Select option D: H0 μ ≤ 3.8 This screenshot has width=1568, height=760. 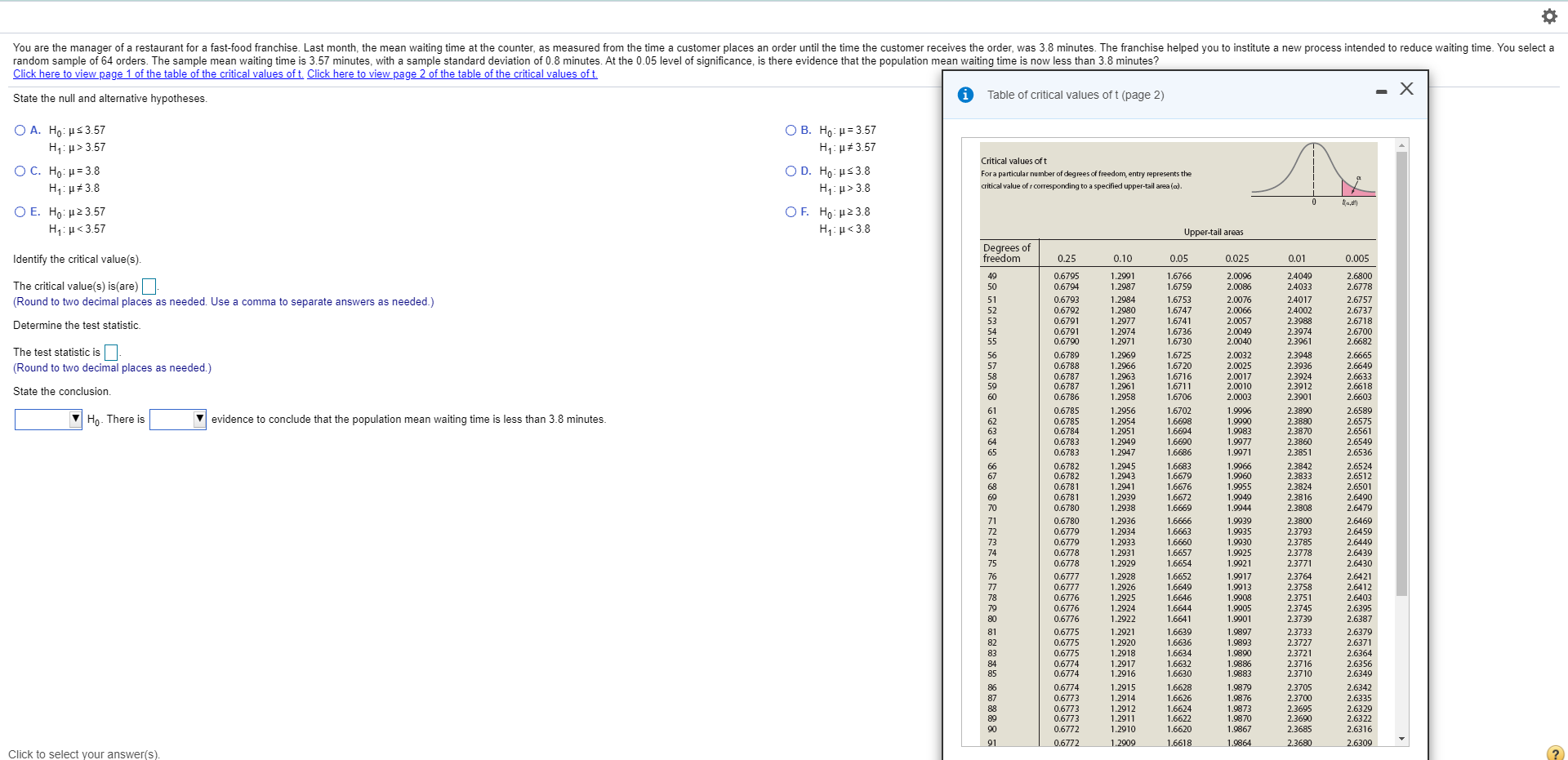(791, 171)
